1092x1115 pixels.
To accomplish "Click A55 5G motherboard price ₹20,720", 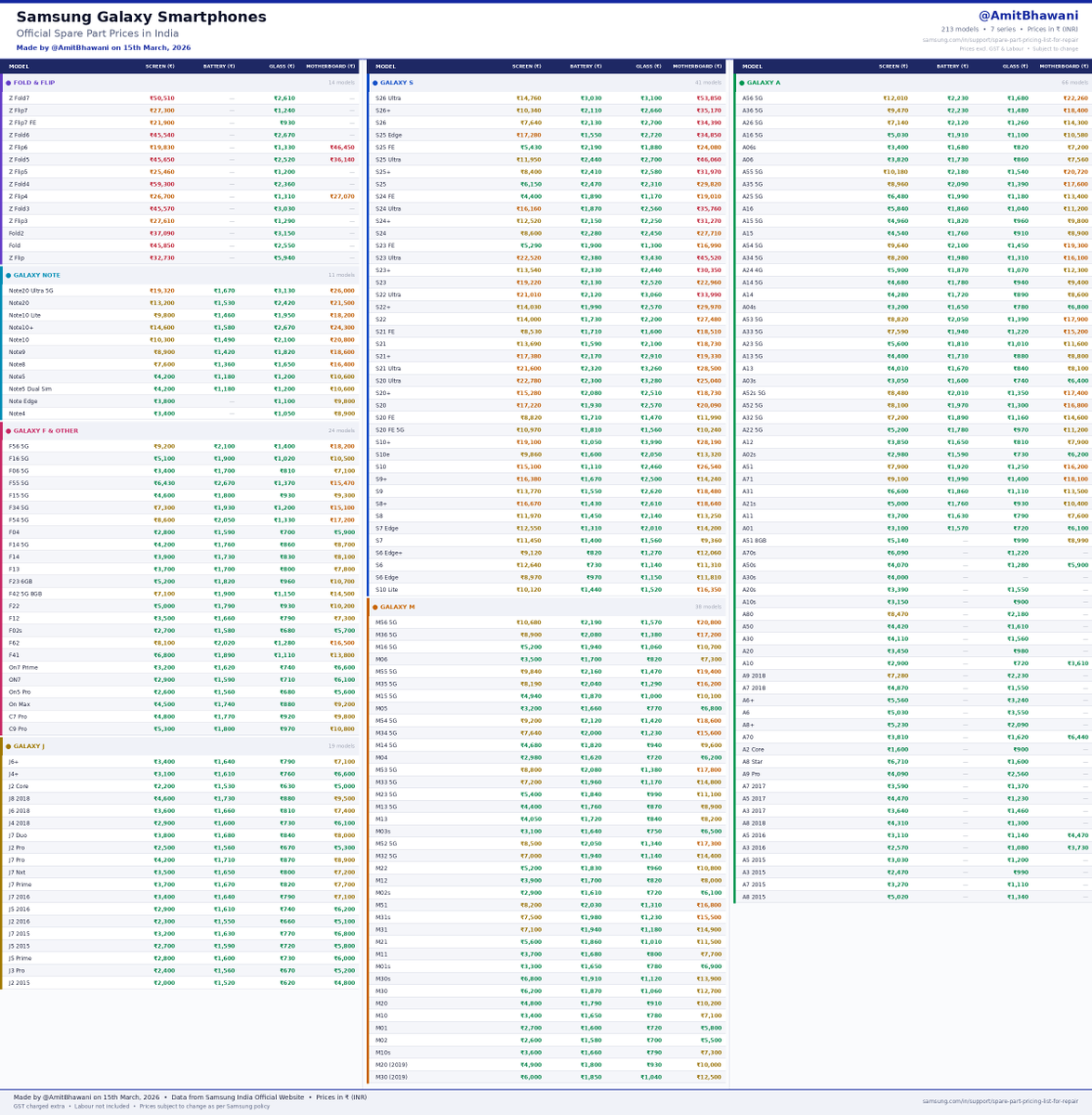I will [x=1076, y=172].
